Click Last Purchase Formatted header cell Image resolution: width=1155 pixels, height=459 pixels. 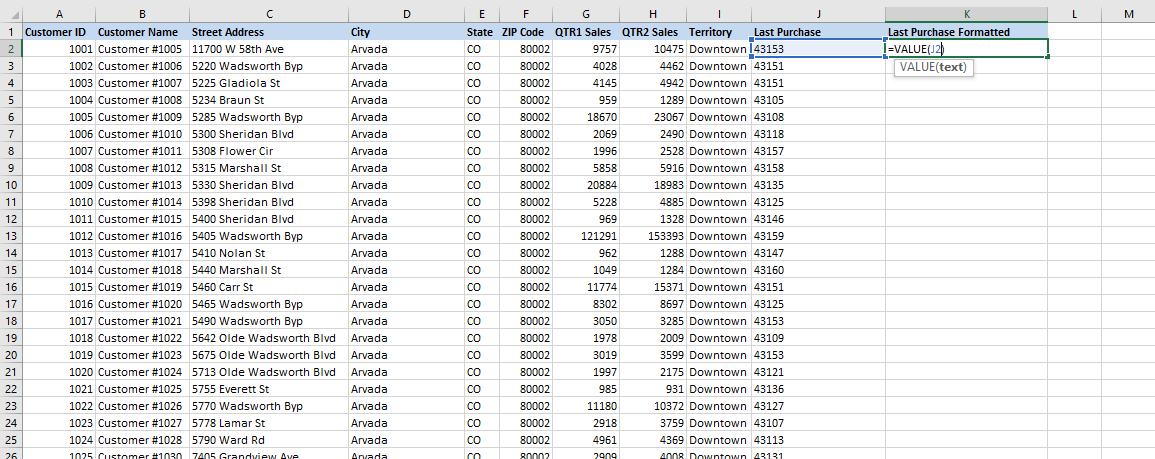click(x=966, y=32)
